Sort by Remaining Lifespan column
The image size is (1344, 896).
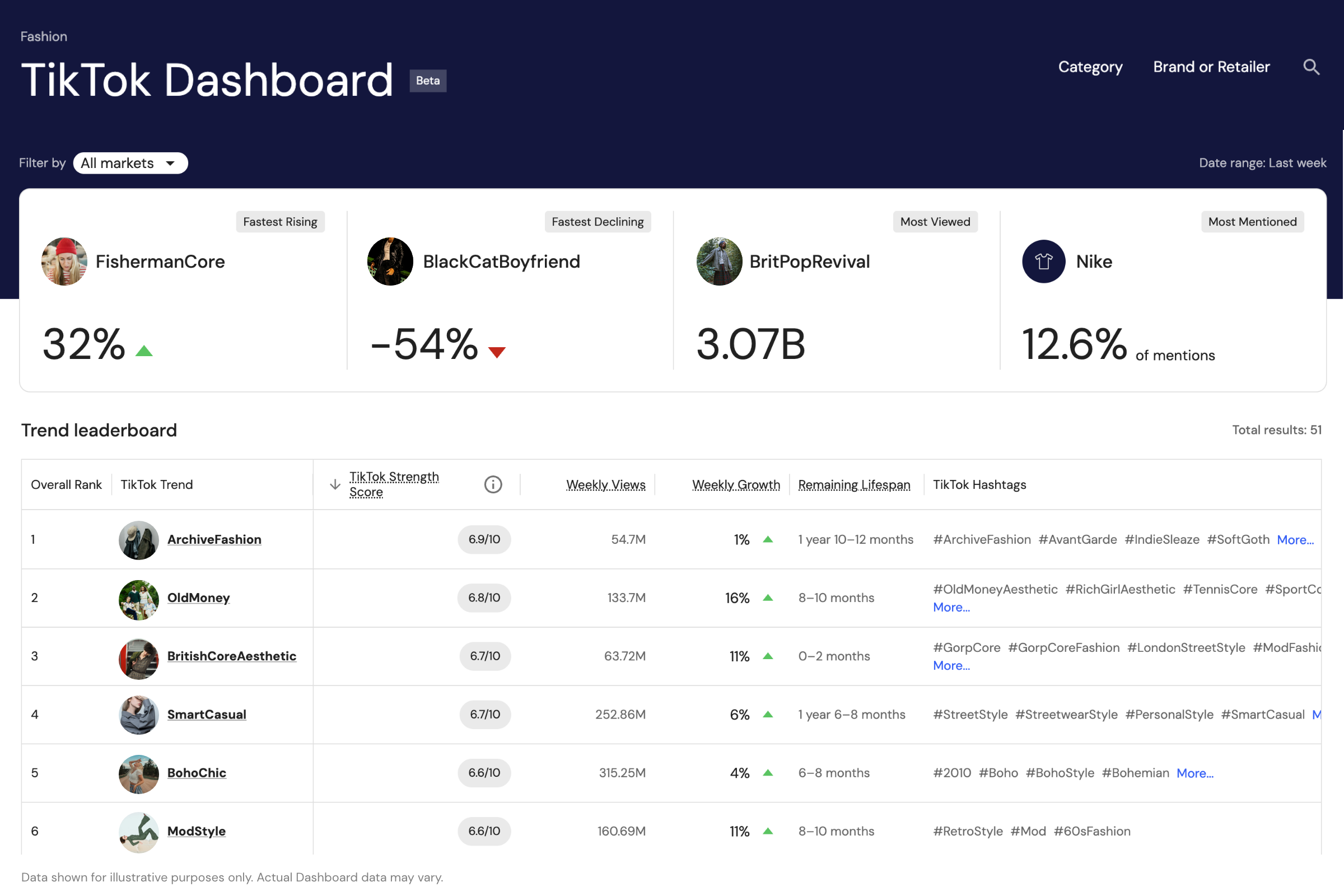853,484
